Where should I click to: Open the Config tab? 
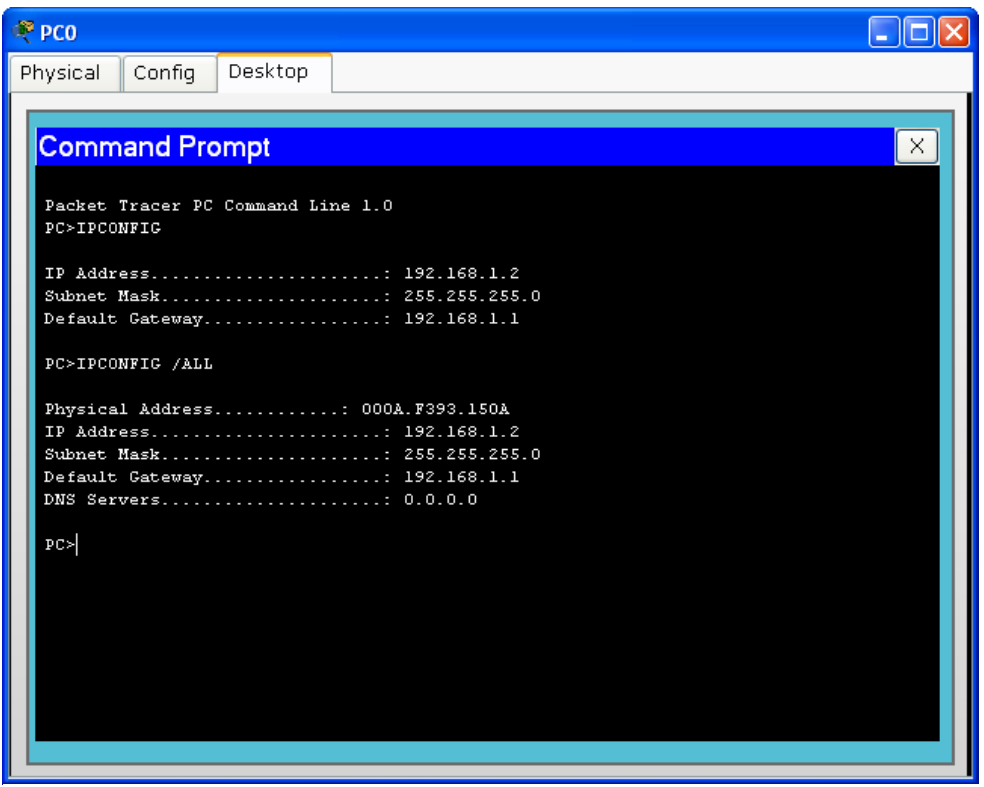tap(164, 73)
